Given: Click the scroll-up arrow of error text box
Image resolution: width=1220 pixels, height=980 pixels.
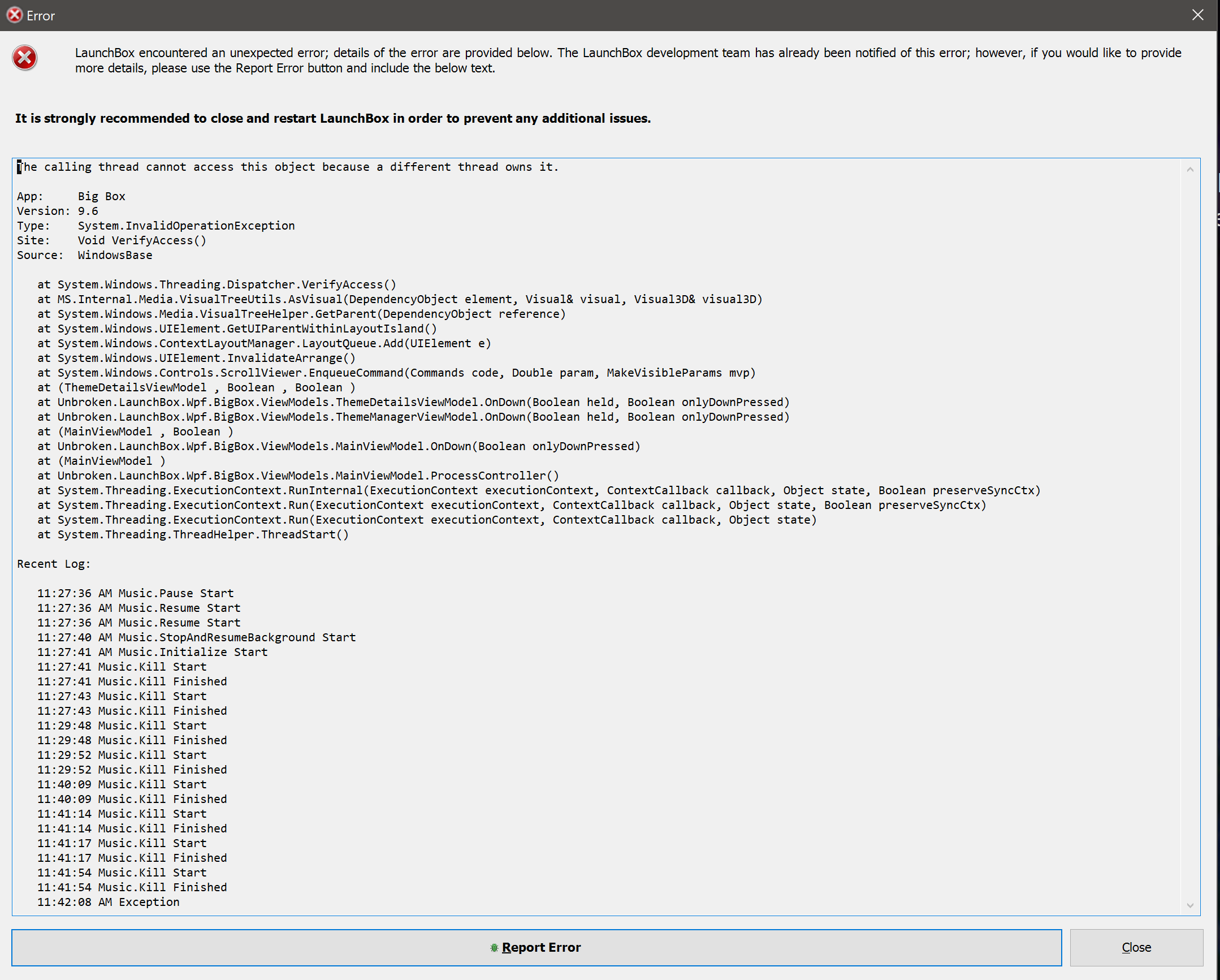Looking at the screenshot, I should pyautogui.click(x=1190, y=169).
